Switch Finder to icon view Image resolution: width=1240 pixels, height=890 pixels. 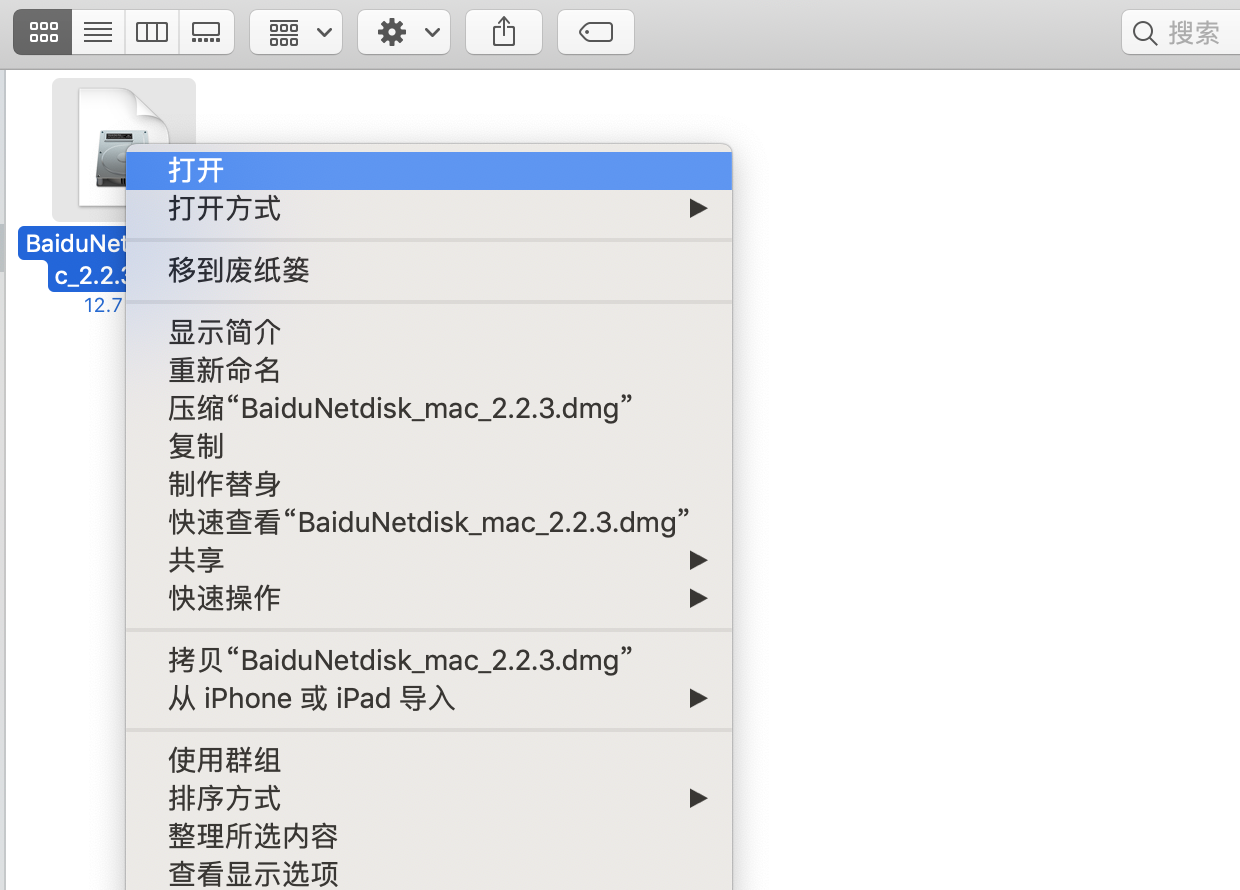pyautogui.click(x=43, y=32)
